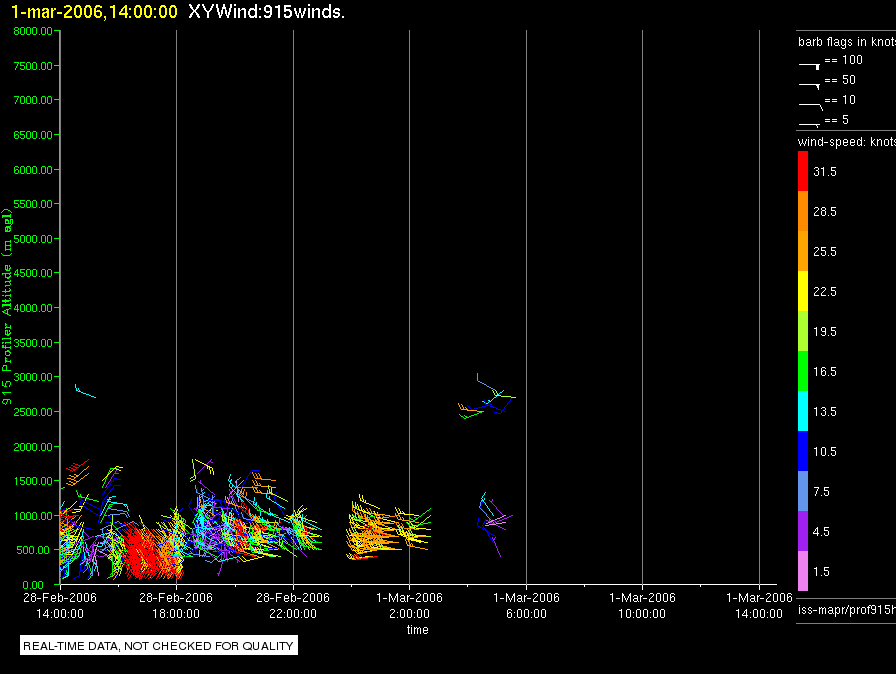The height and width of the screenshot is (674, 896).
Task: Select the yellow 22.5 knots color swatch
Action: pos(803,291)
